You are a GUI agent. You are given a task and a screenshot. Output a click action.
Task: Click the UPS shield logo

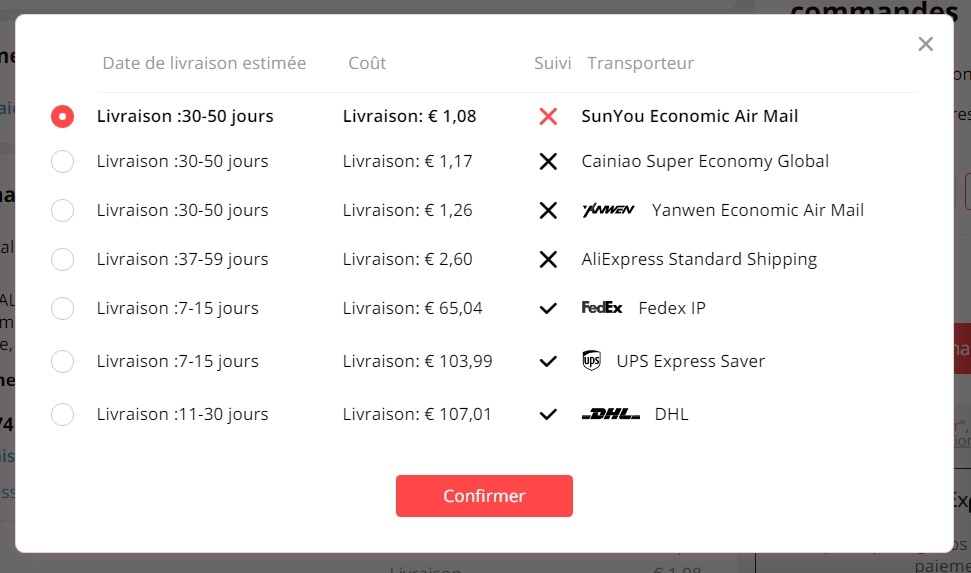coord(591,361)
